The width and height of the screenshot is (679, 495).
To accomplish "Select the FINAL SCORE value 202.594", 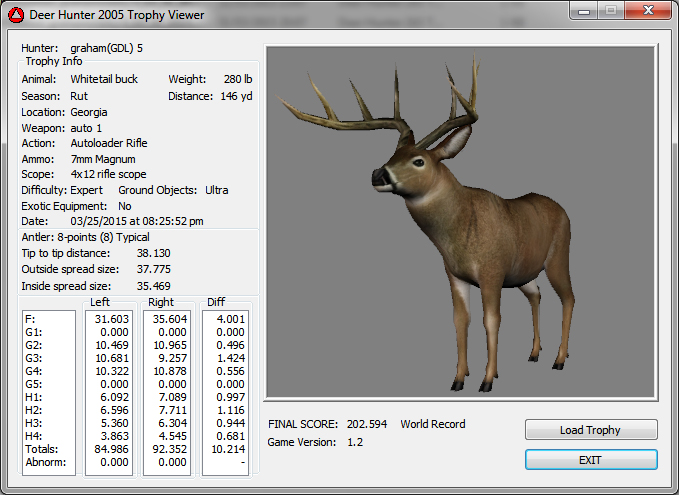I will (x=365, y=424).
